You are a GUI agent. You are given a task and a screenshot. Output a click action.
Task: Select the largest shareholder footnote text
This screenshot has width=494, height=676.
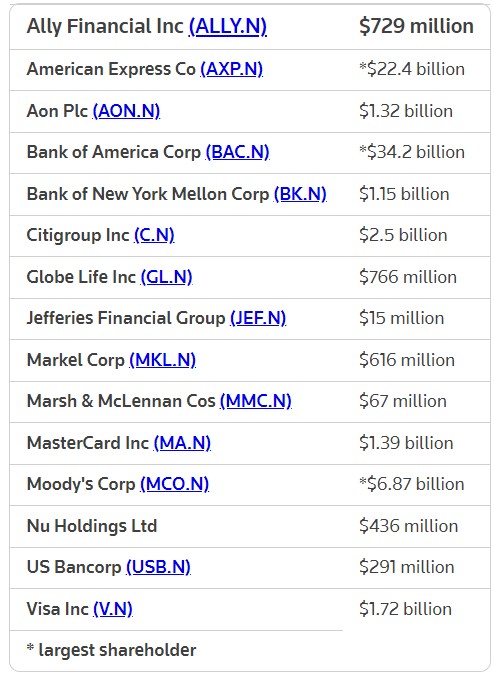(111, 650)
